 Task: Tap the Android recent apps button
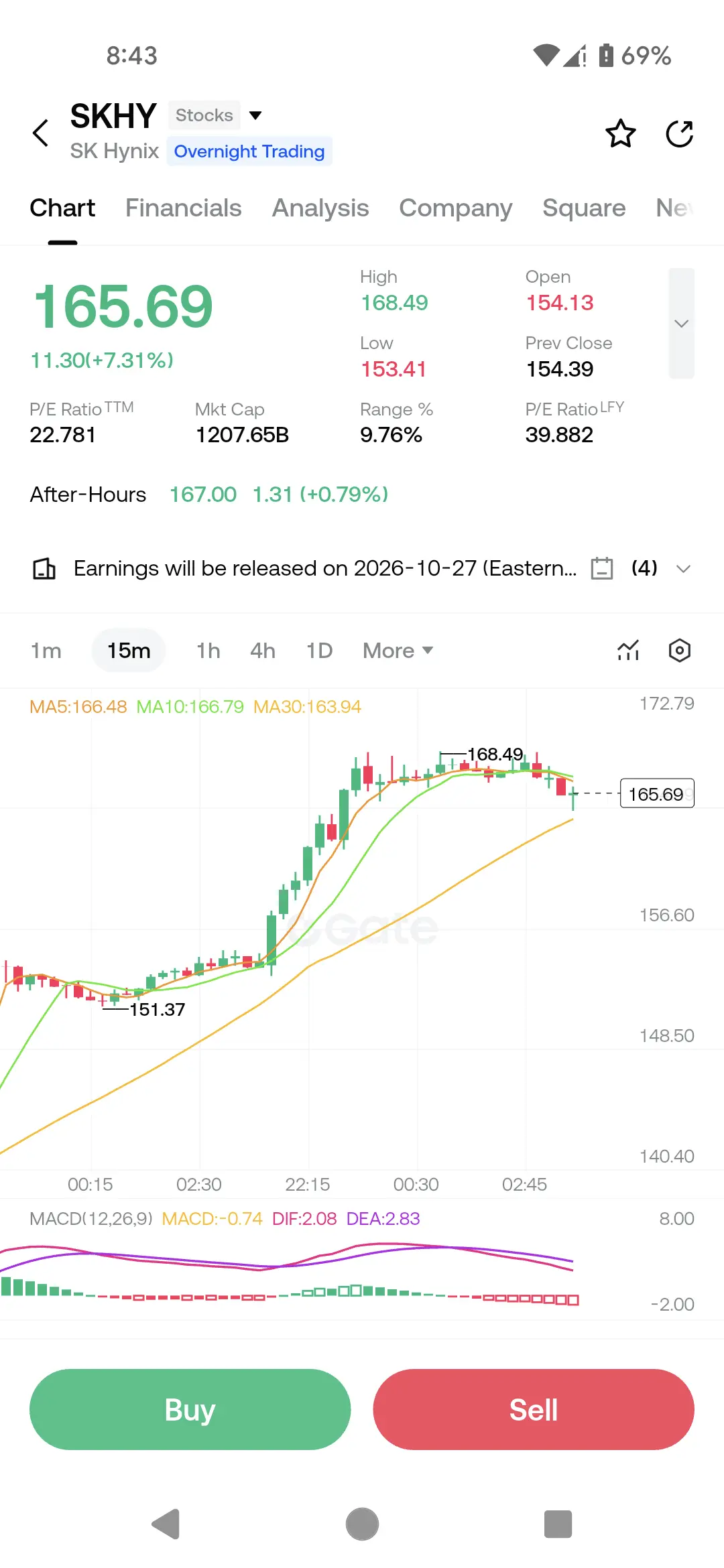click(558, 1524)
